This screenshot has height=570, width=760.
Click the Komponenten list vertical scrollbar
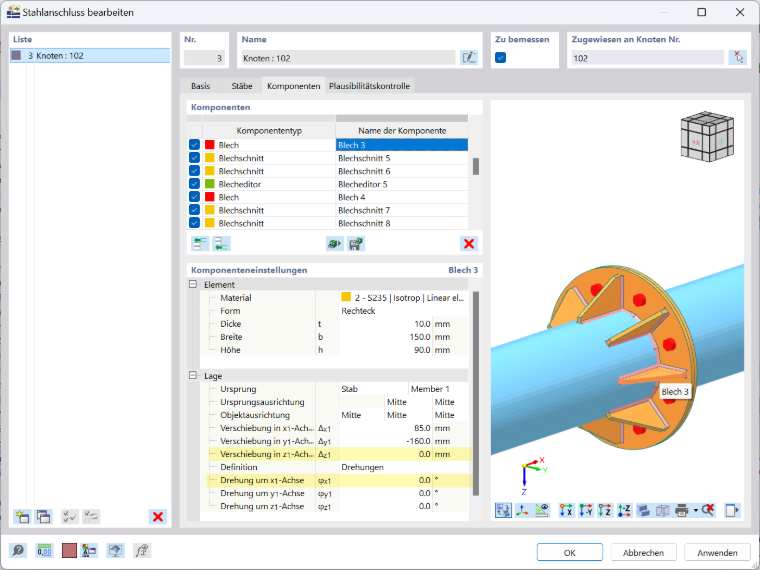click(475, 166)
